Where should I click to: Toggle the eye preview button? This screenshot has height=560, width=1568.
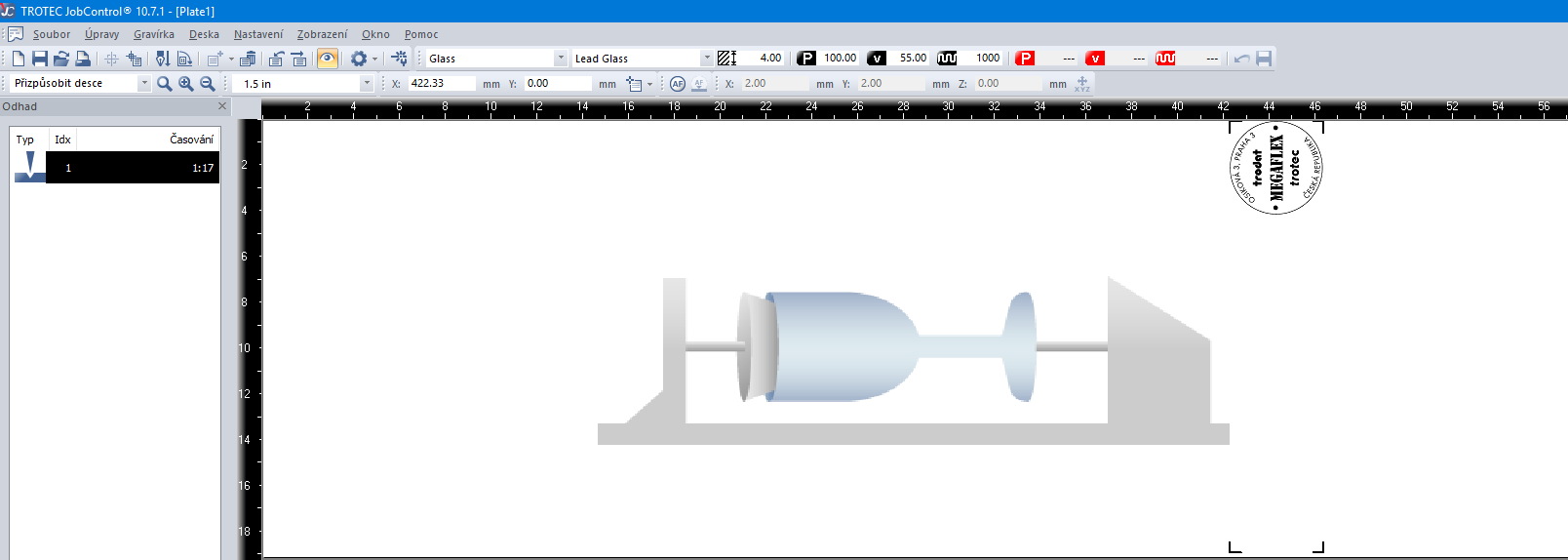click(x=328, y=59)
